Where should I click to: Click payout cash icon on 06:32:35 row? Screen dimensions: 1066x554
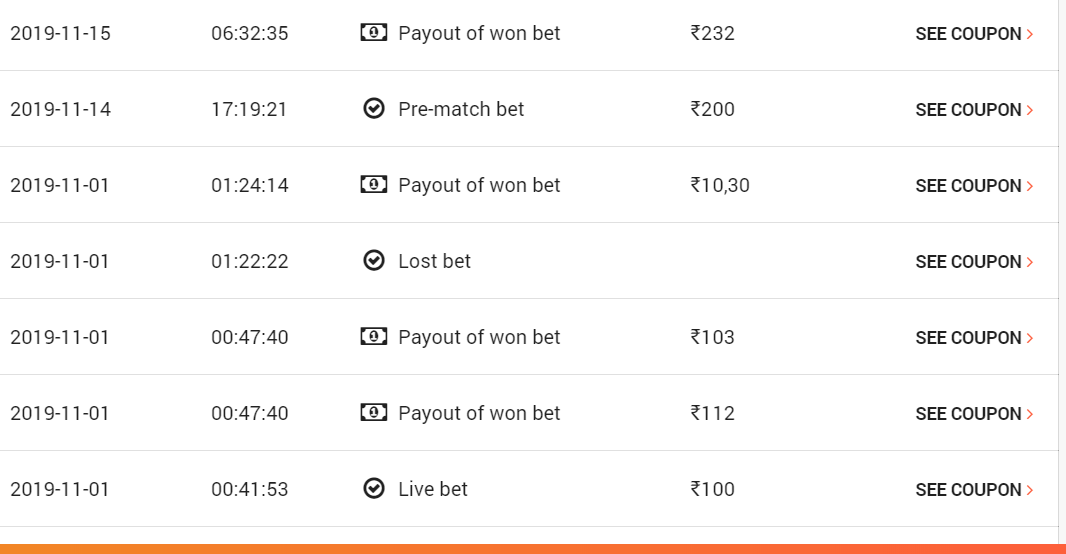[x=373, y=33]
